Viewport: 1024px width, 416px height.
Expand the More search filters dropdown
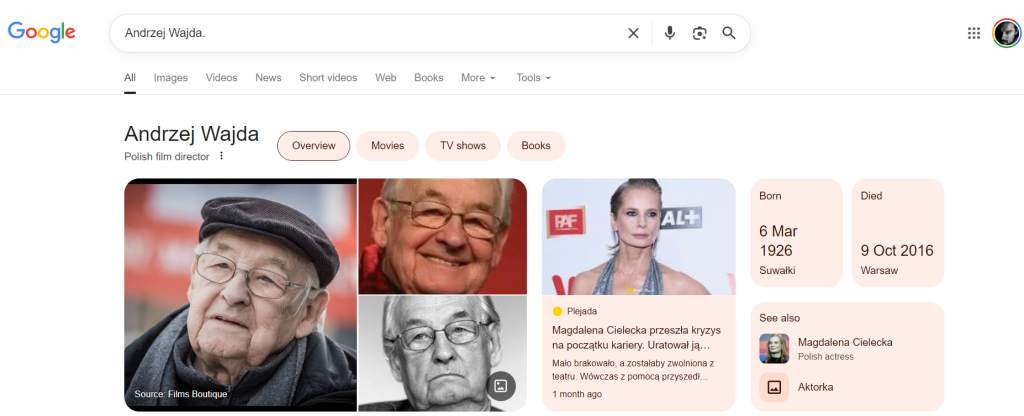(478, 78)
